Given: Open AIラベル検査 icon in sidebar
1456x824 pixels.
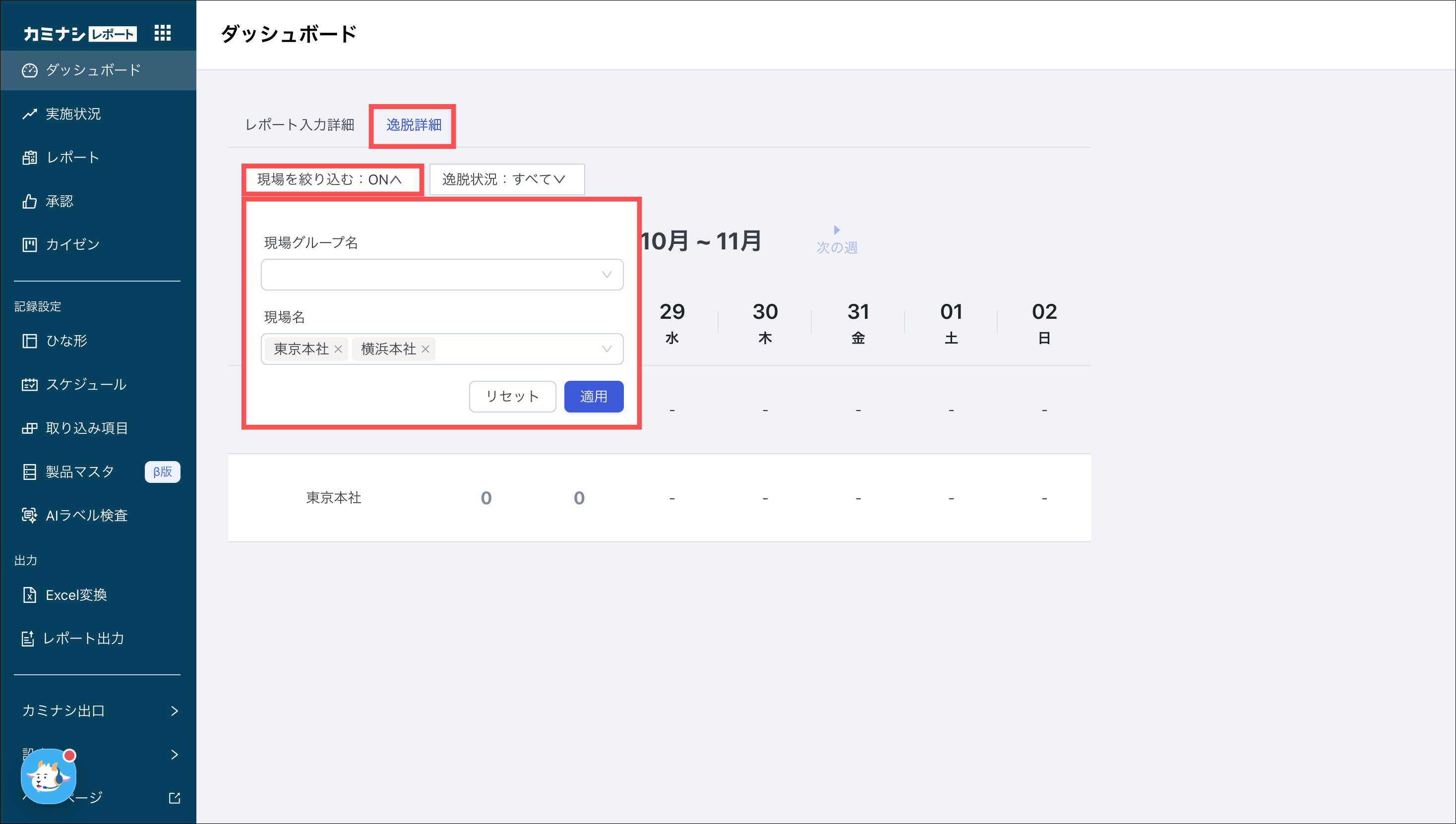Looking at the screenshot, I should click(29, 516).
